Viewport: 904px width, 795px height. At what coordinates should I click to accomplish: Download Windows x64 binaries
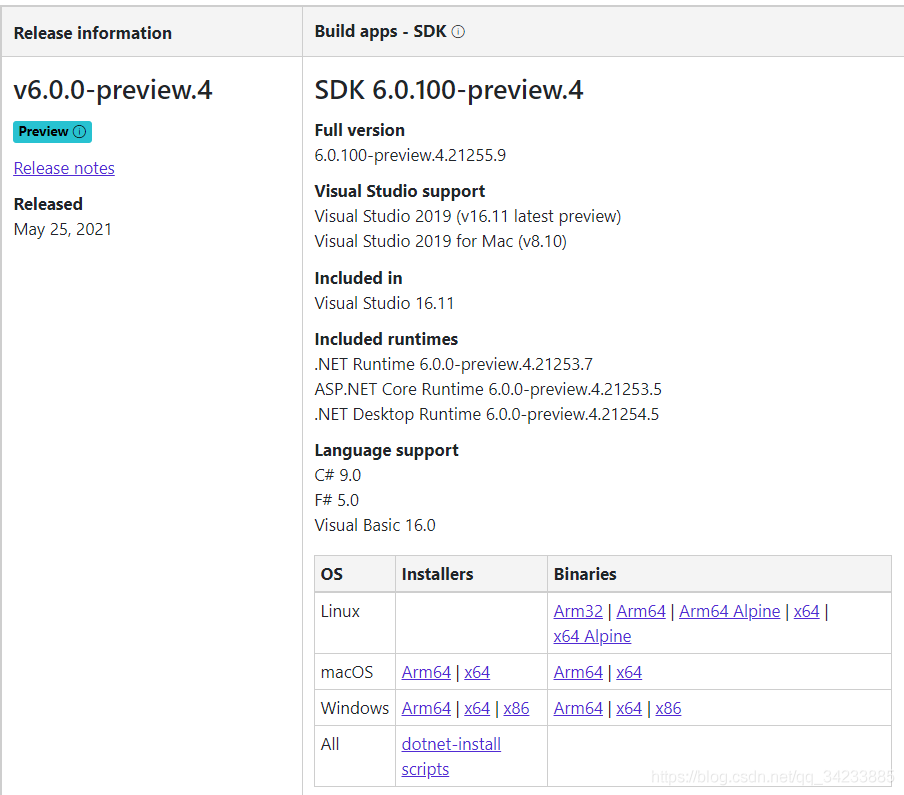628,708
